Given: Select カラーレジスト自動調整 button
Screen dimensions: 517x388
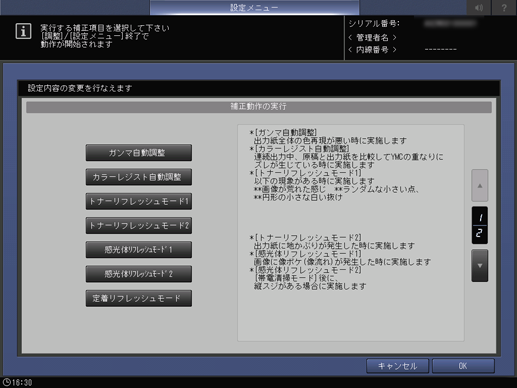Looking at the screenshot, I should (x=139, y=177).
